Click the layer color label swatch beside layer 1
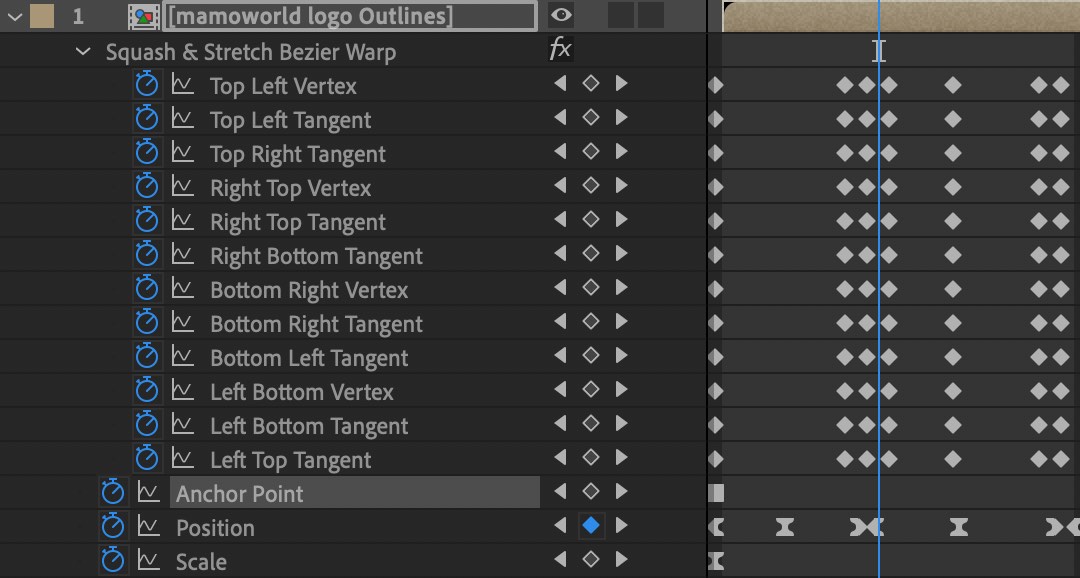 43,15
